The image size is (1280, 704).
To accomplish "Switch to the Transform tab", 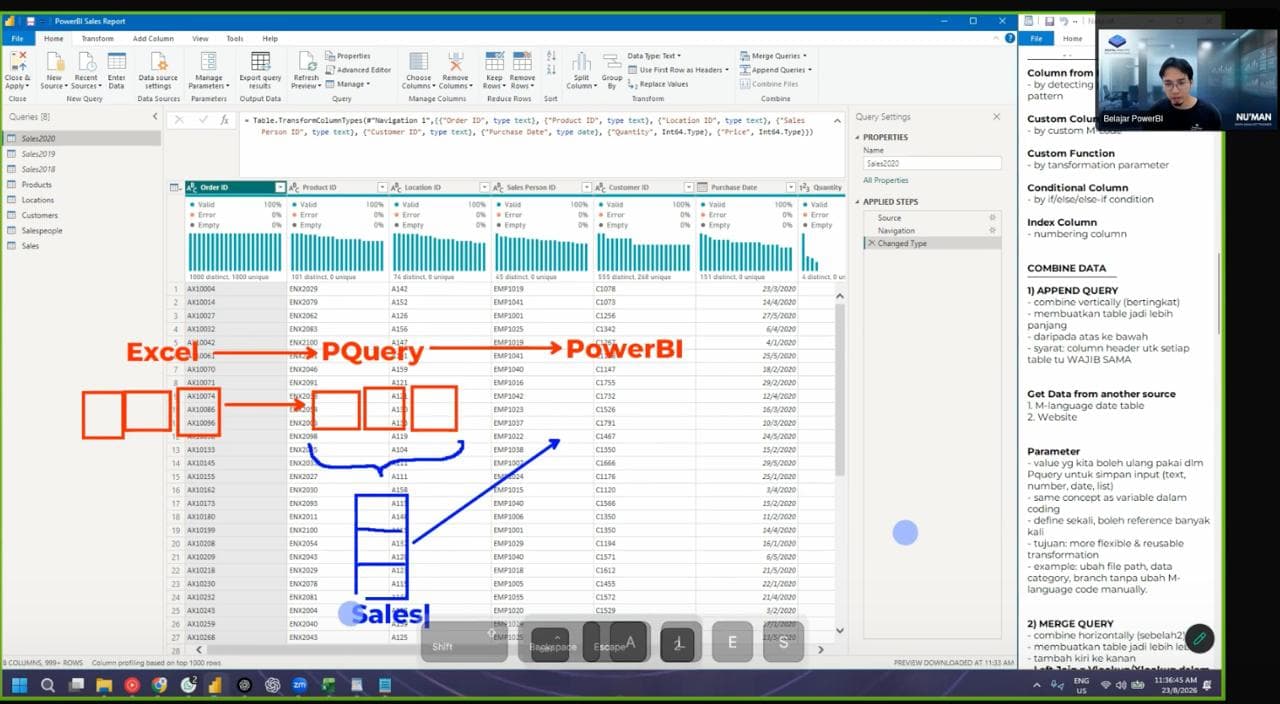I will tap(97, 38).
